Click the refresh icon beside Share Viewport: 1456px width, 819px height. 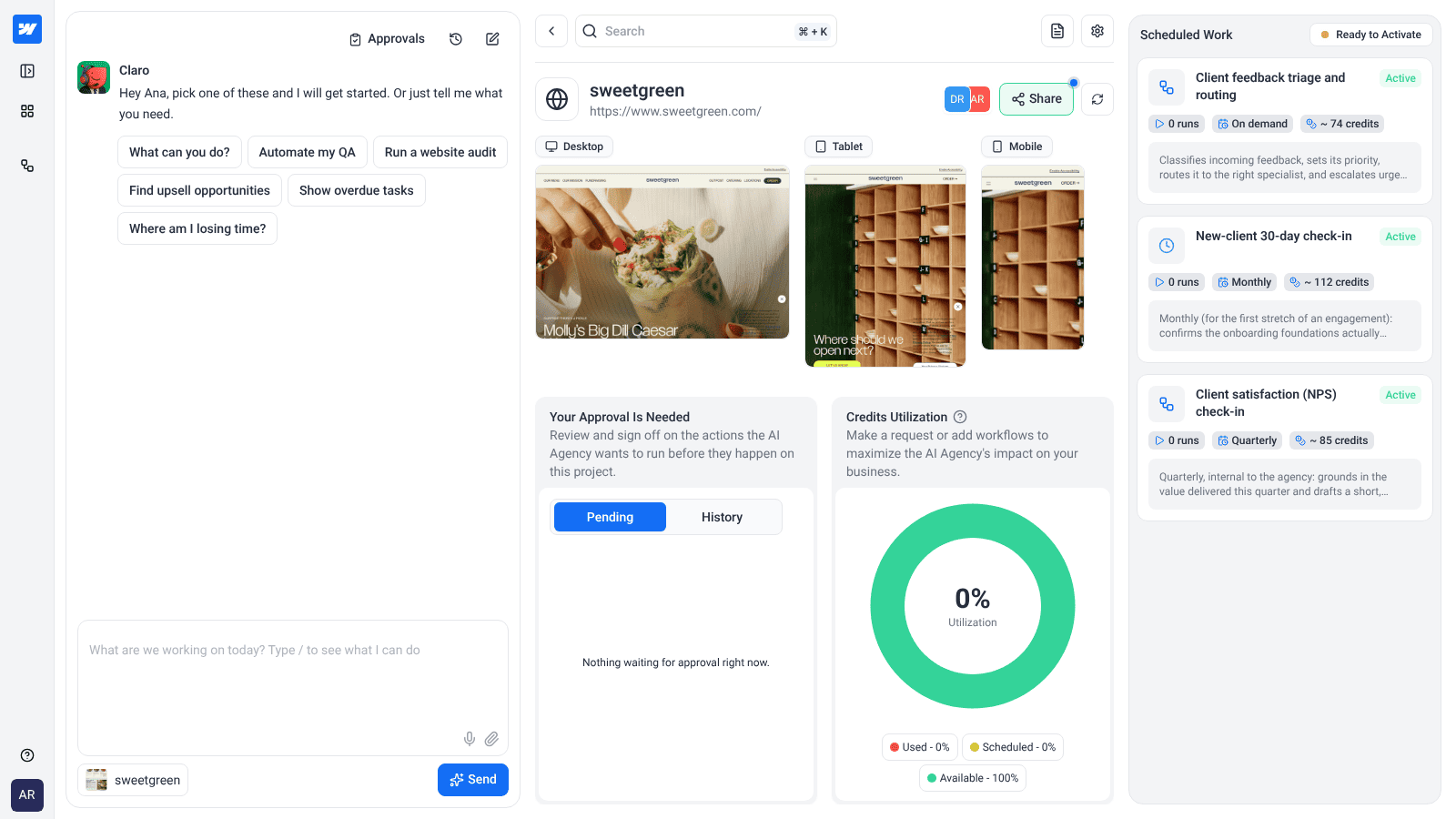1097,99
